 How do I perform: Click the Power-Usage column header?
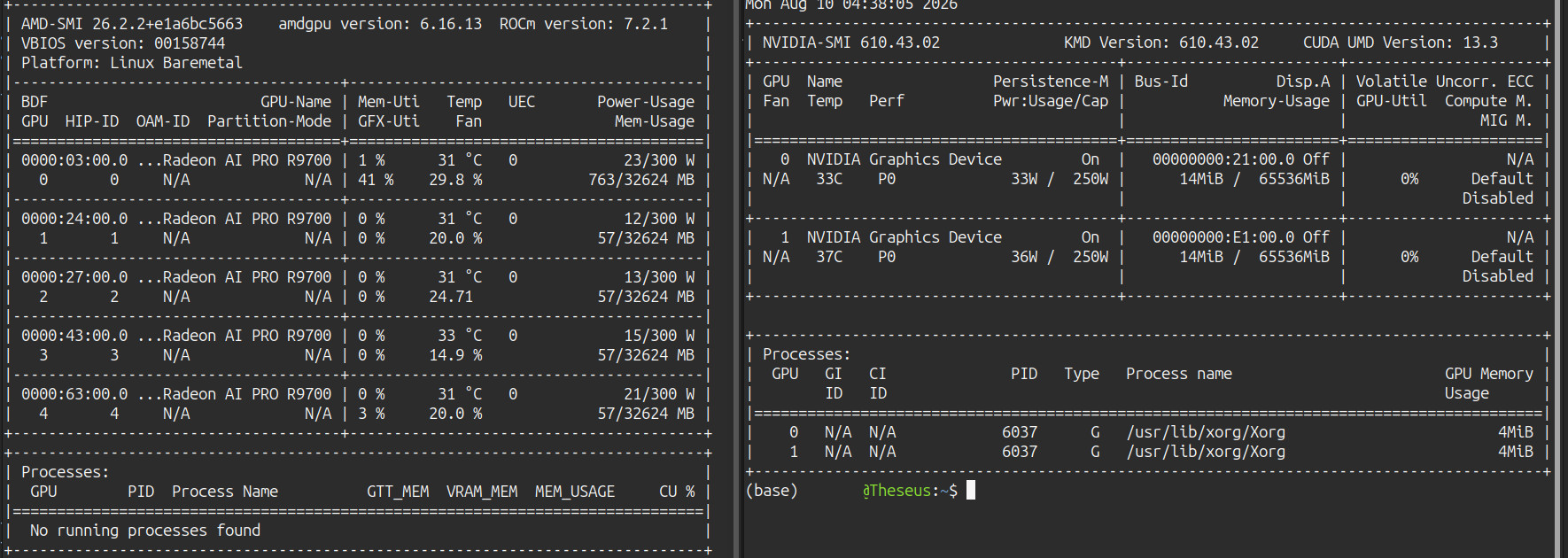(x=646, y=102)
